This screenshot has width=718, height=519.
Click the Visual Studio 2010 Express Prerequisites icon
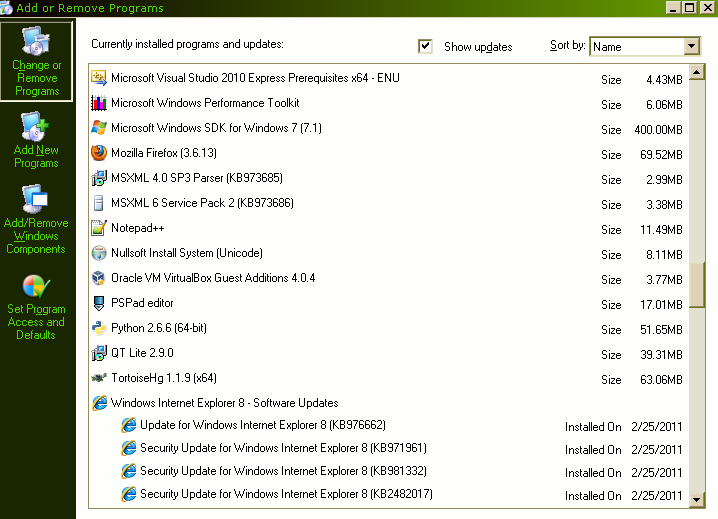[x=98, y=78]
